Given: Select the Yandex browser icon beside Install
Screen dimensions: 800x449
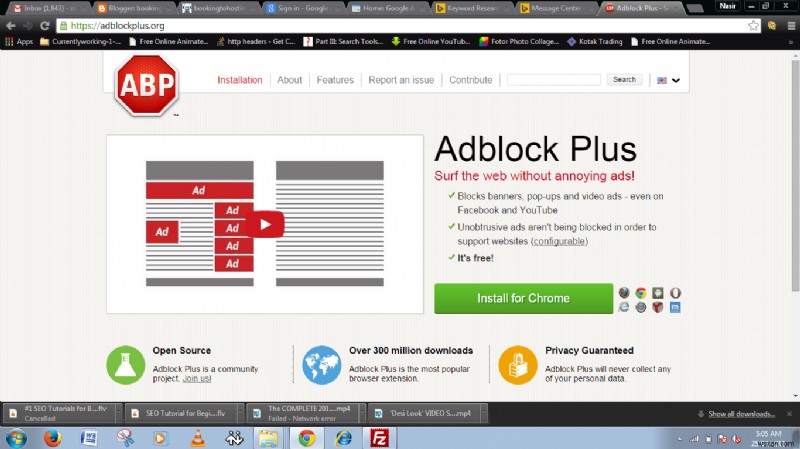Looking at the screenshot, I should click(x=658, y=307).
